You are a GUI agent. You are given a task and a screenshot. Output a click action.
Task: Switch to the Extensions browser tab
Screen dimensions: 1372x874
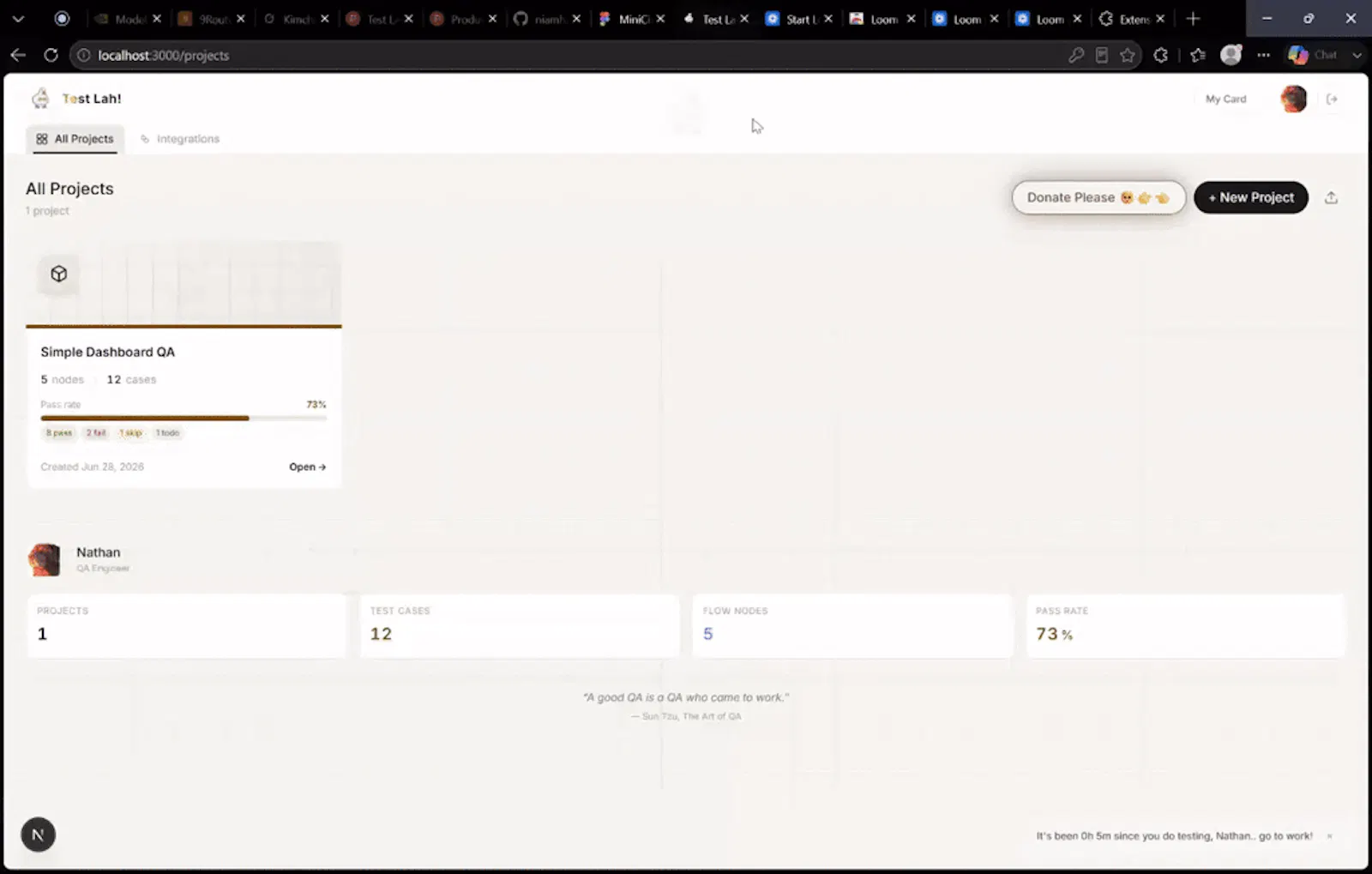1132,18
